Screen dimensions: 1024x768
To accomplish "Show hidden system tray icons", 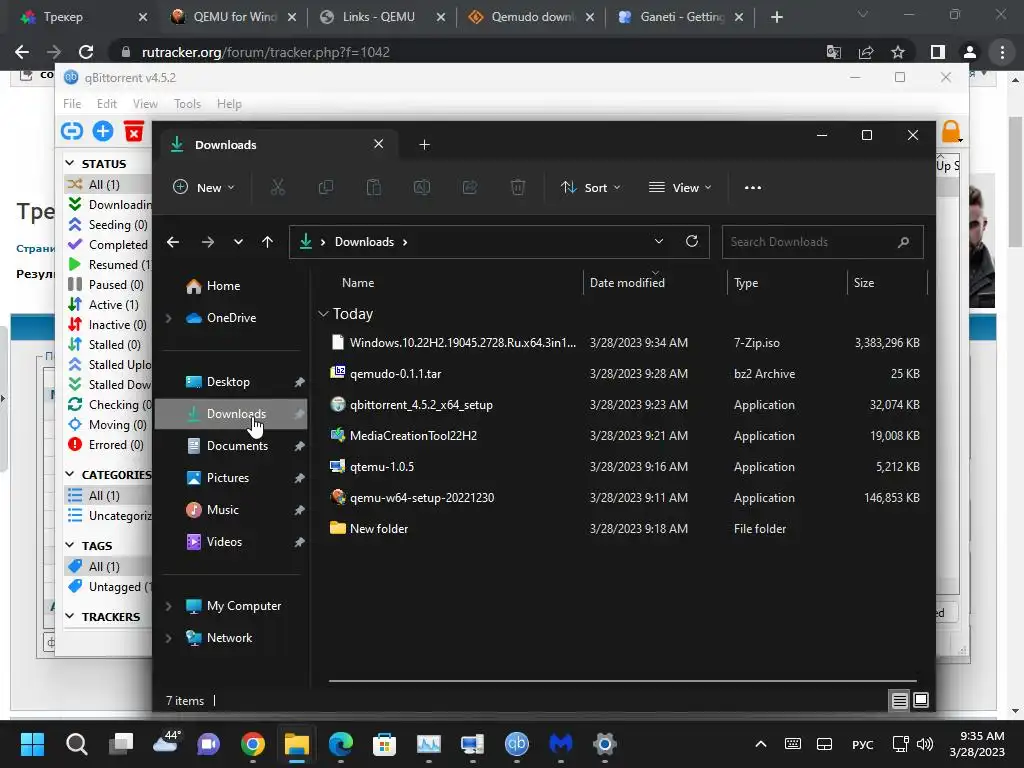I will (x=761, y=744).
